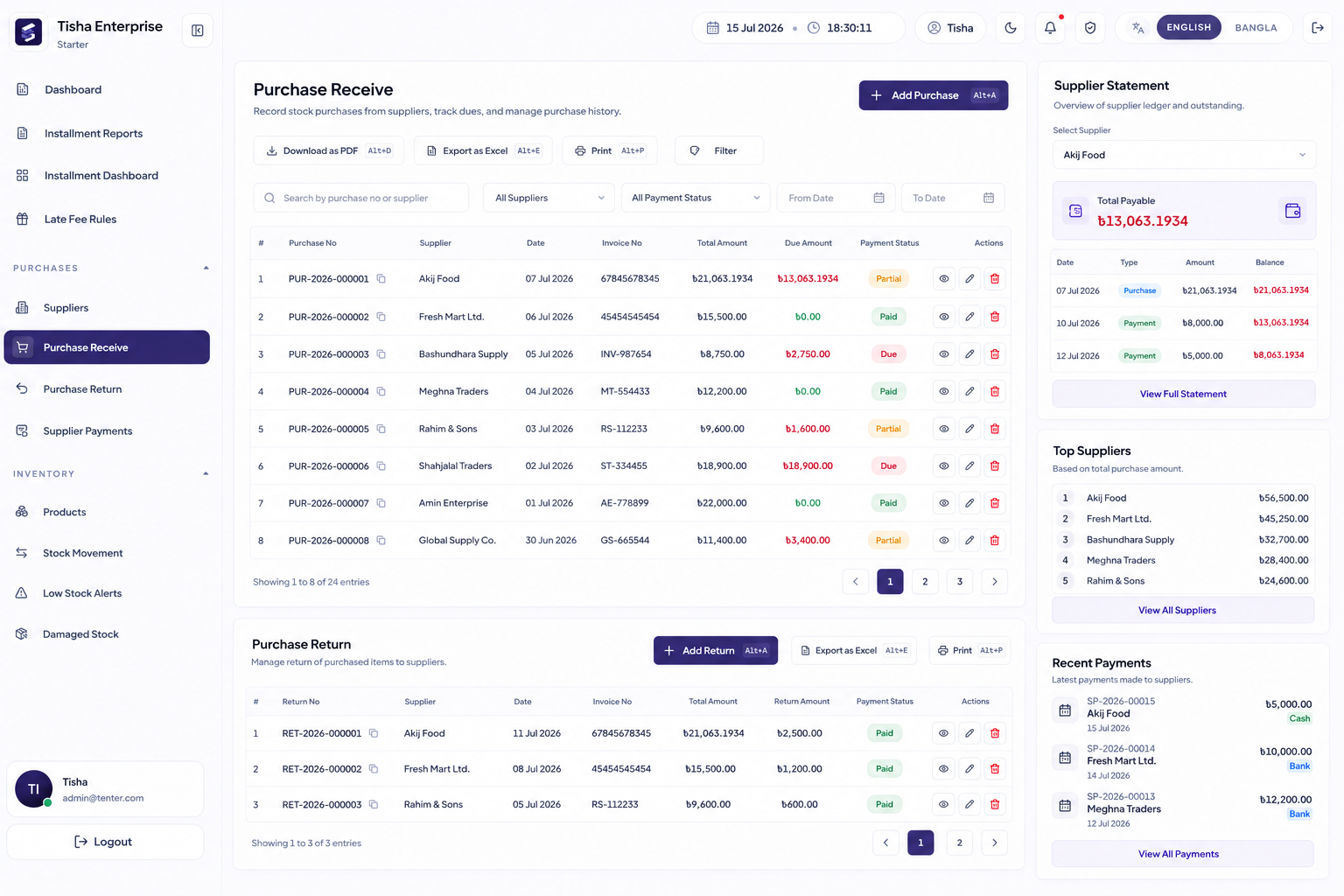The image size is (1344, 896).
Task: Delete purchase PUR-2026-000005 with trash icon
Action: pos(995,429)
